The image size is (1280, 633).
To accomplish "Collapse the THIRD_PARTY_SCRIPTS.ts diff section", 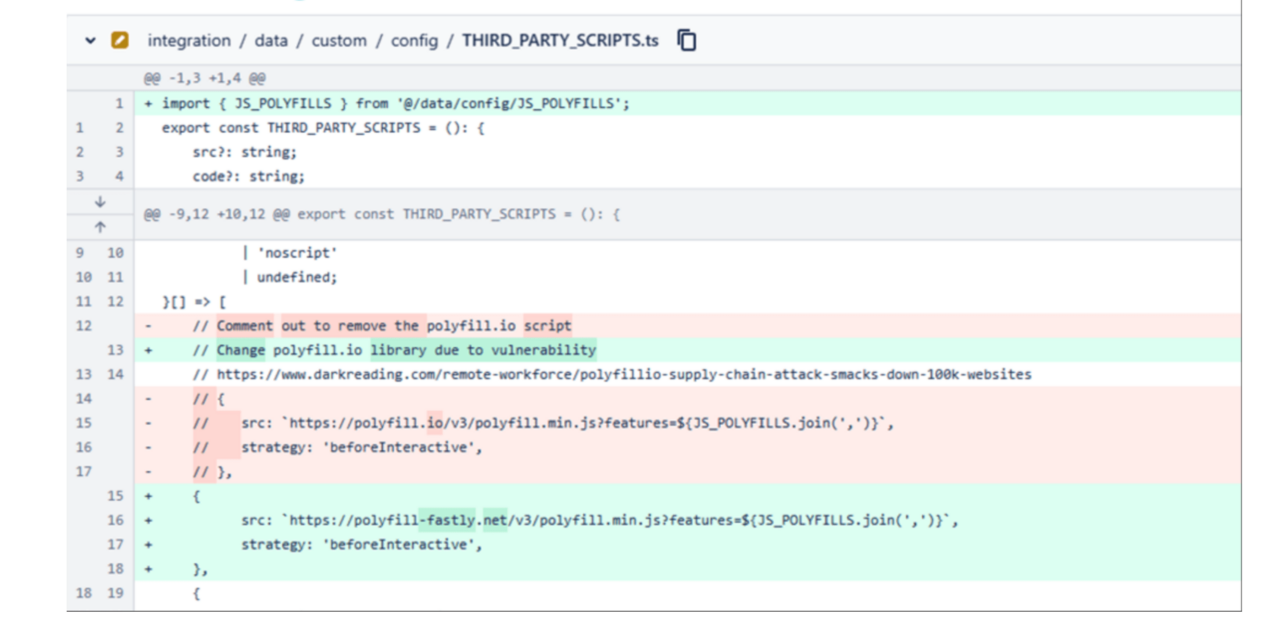I will (x=90, y=40).
